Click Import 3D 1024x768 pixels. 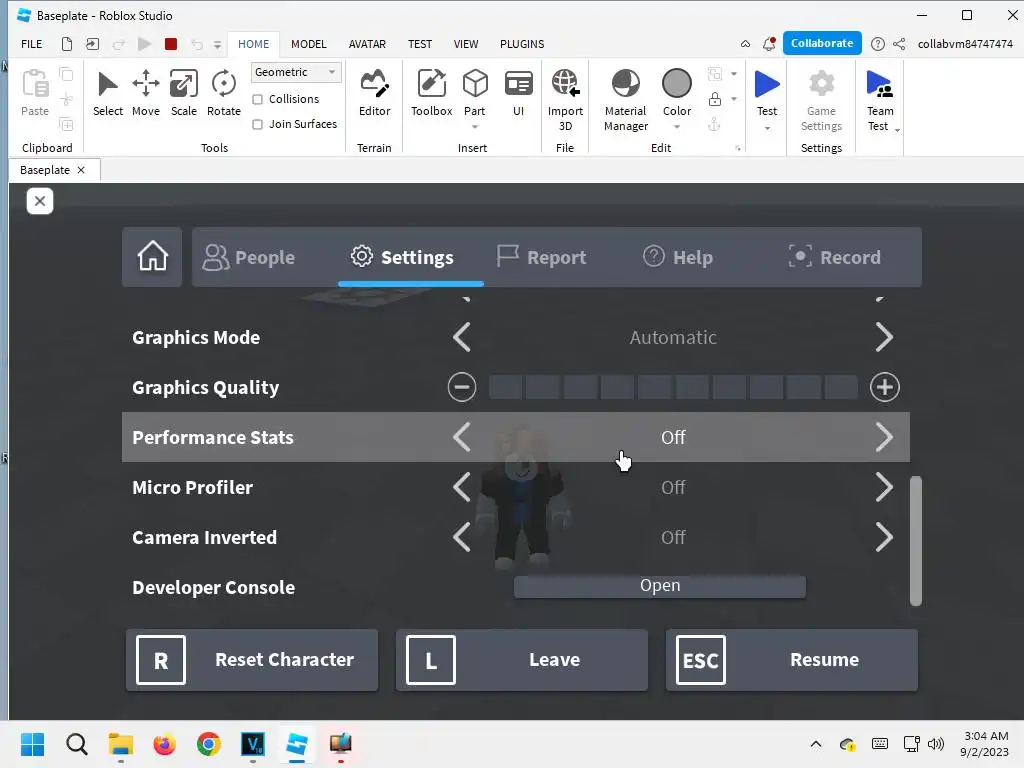[565, 100]
